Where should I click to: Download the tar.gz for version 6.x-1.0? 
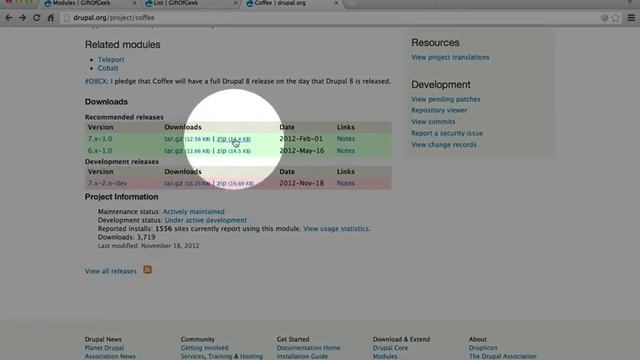click(x=187, y=151)
